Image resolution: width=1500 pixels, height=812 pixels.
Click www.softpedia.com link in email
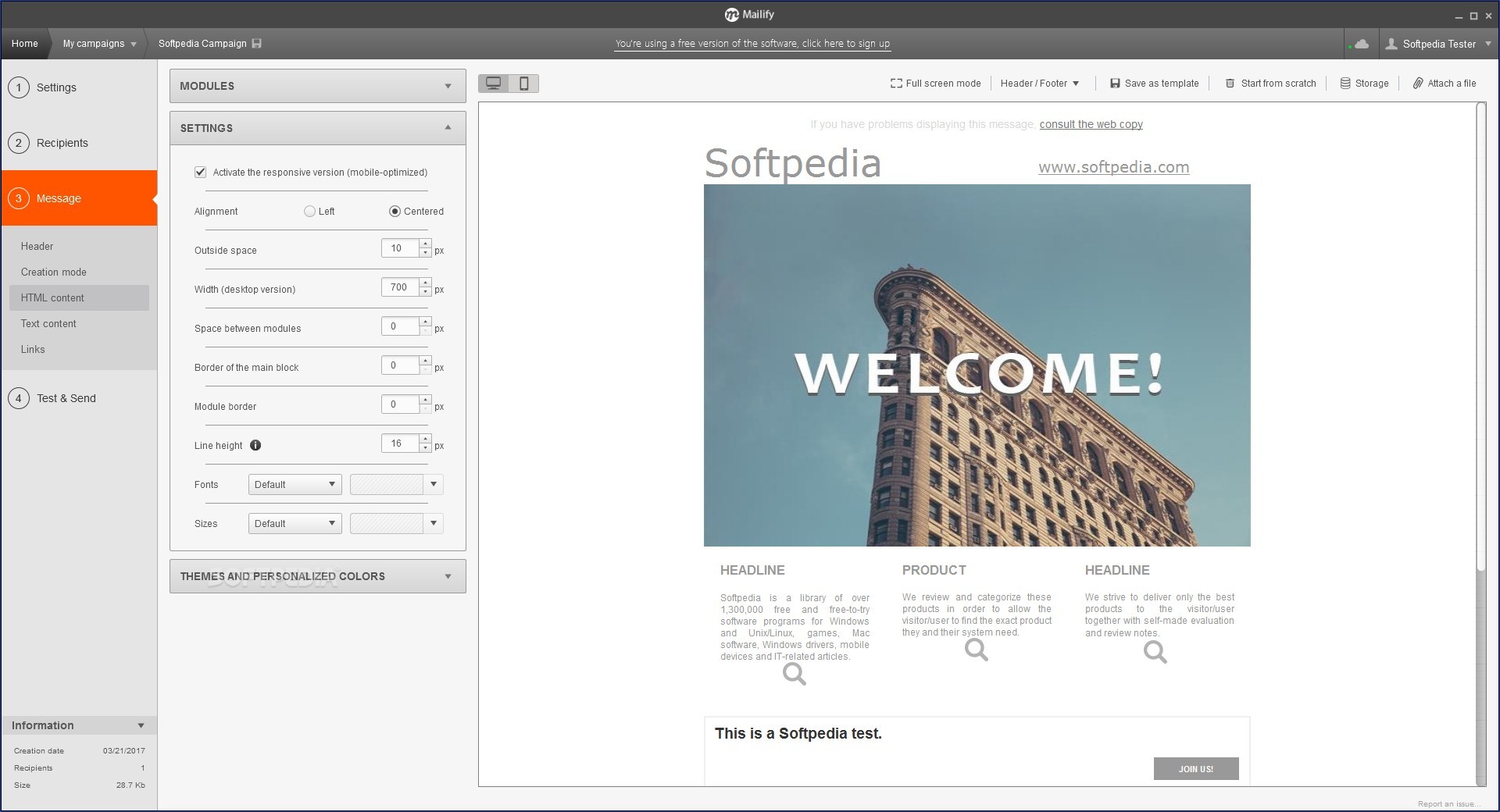tap(1113, 167)
